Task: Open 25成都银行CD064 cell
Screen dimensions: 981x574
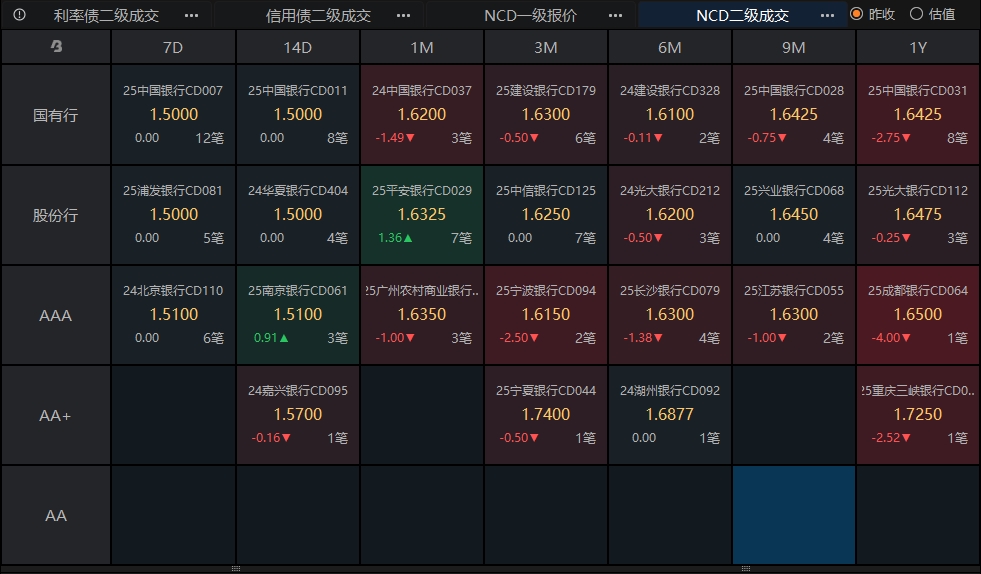Action: pyautogui.click(x=918, y=315)
